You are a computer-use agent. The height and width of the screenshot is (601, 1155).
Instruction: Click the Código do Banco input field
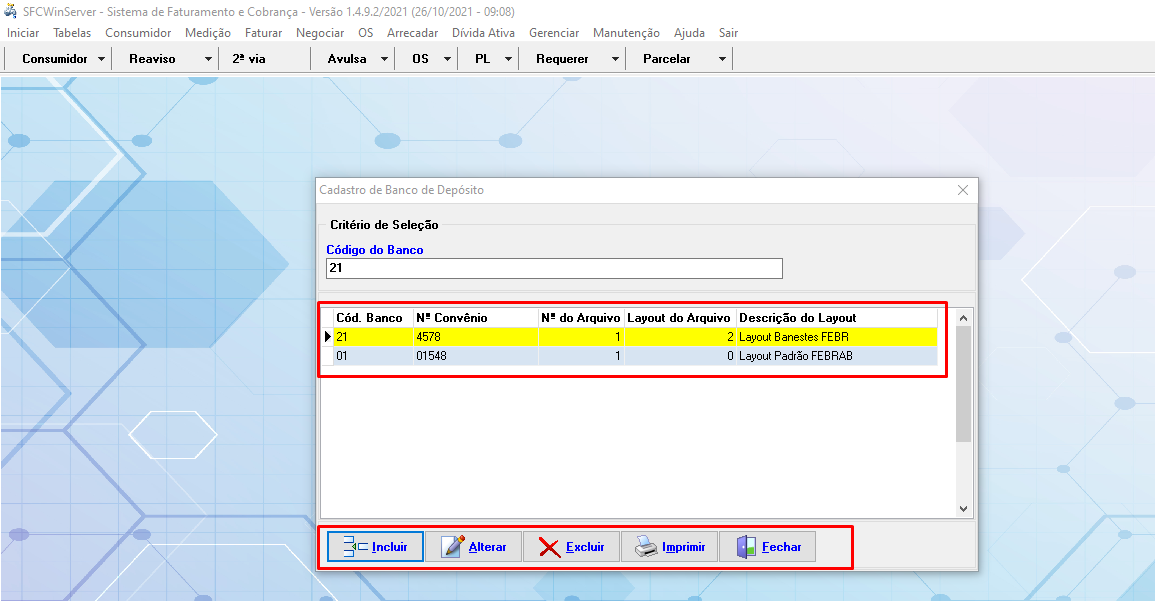tap(554, 268)
